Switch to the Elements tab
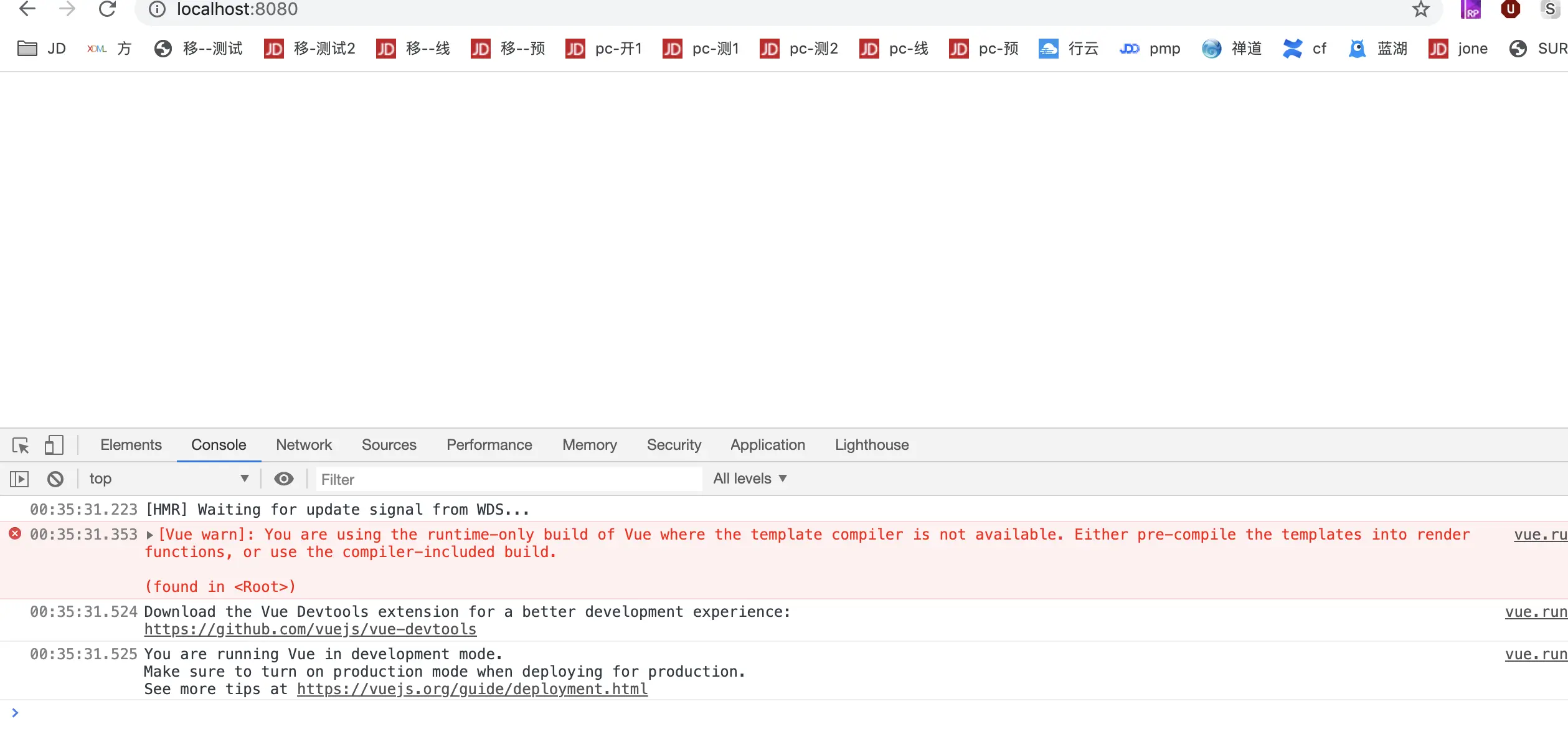Screen dimensions: 1568x734 point(131,445)
